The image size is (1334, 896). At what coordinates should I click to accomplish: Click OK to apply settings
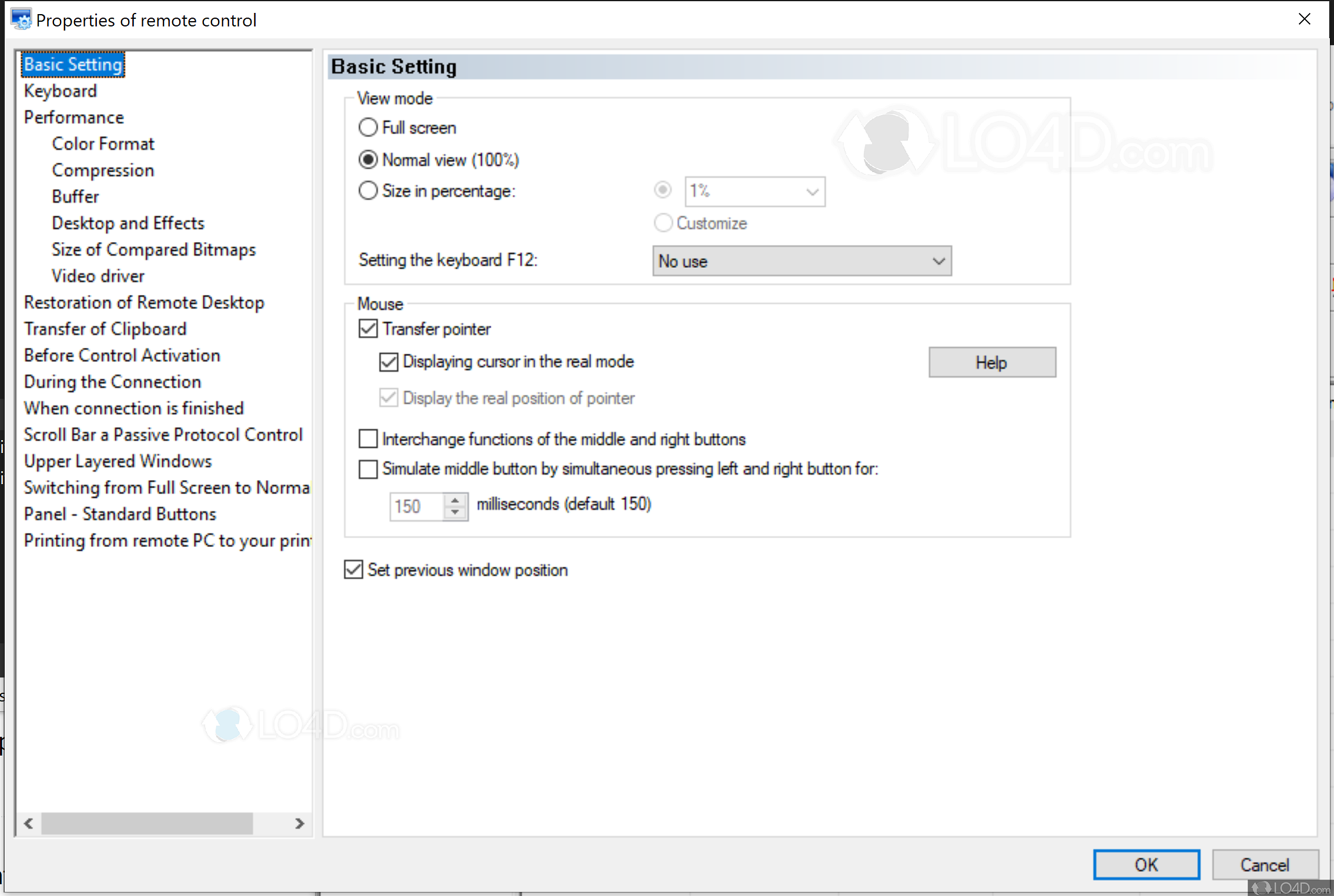(1146, 864)
